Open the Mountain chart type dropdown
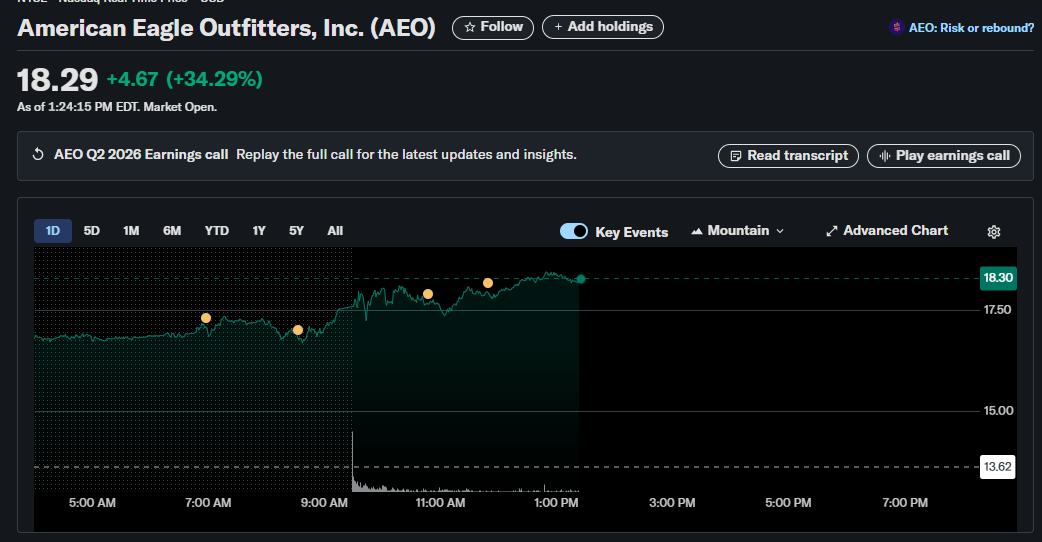1042x542 pixels. tap(738, 230)
